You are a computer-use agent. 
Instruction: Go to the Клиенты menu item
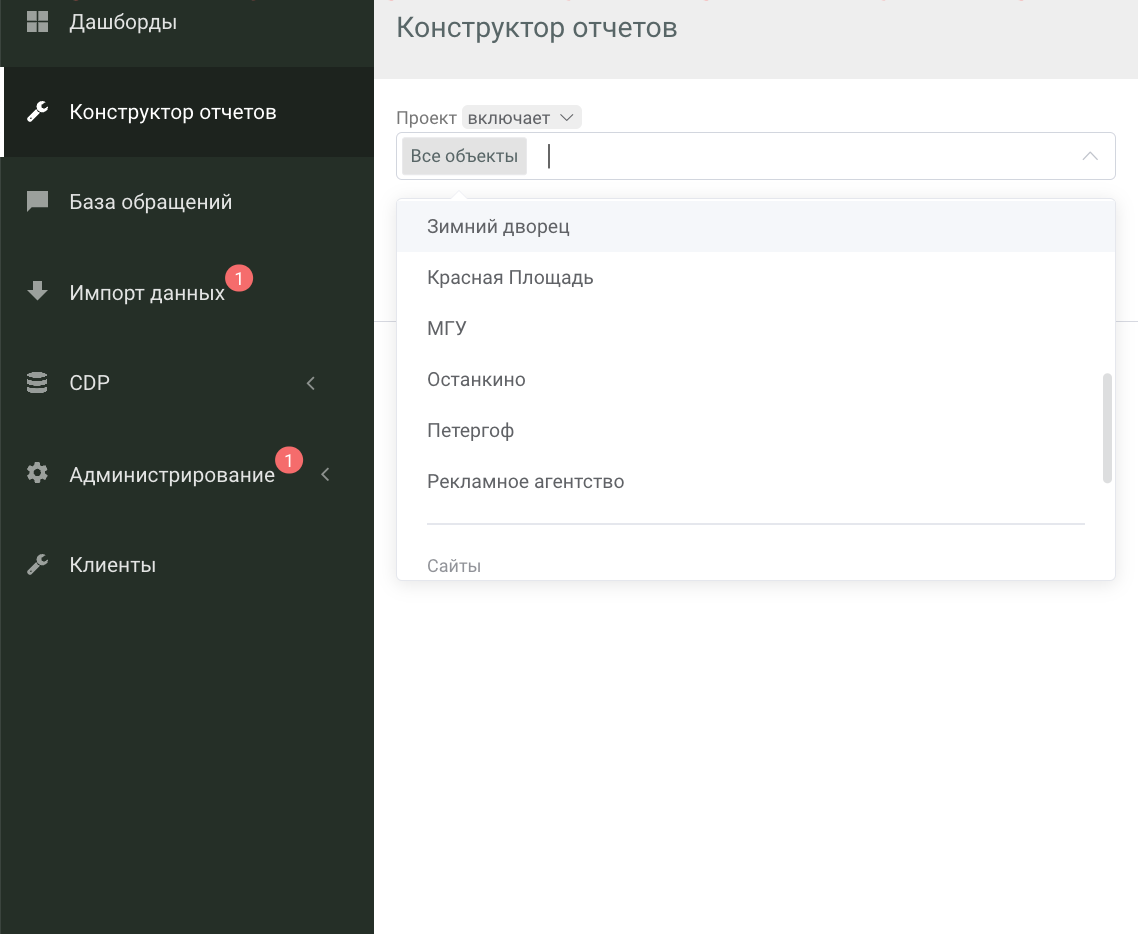[x=112, y=565]
